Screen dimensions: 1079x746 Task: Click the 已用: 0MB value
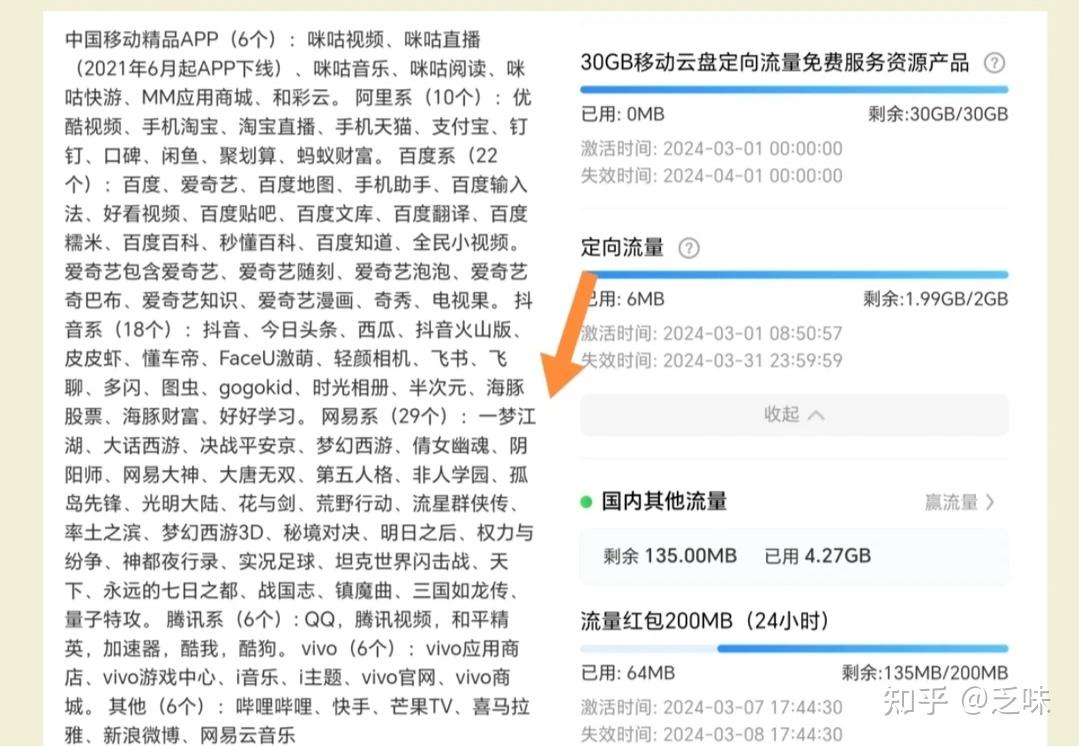[623, 114]
